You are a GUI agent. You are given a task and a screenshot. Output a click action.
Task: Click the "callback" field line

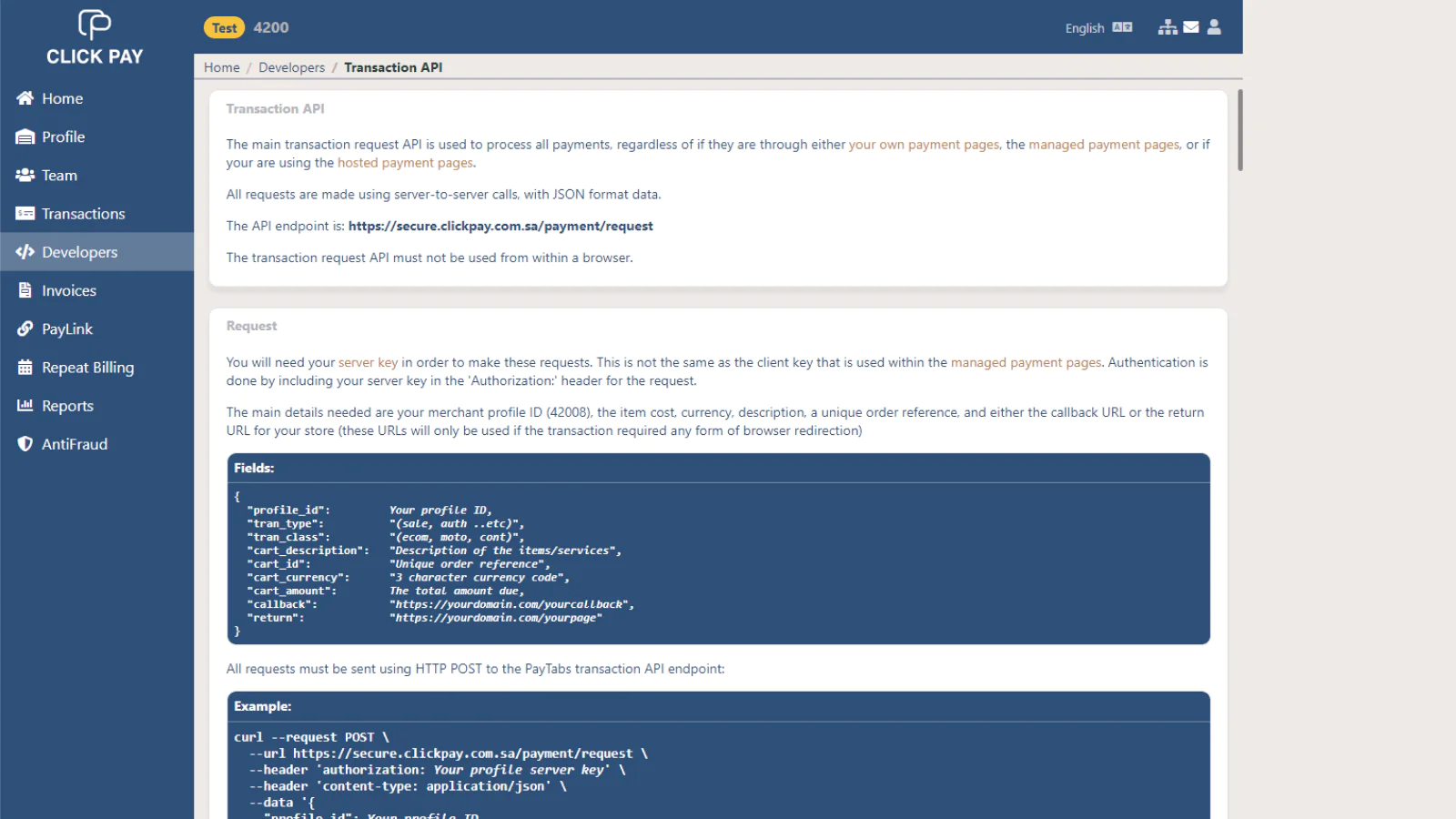440,604
